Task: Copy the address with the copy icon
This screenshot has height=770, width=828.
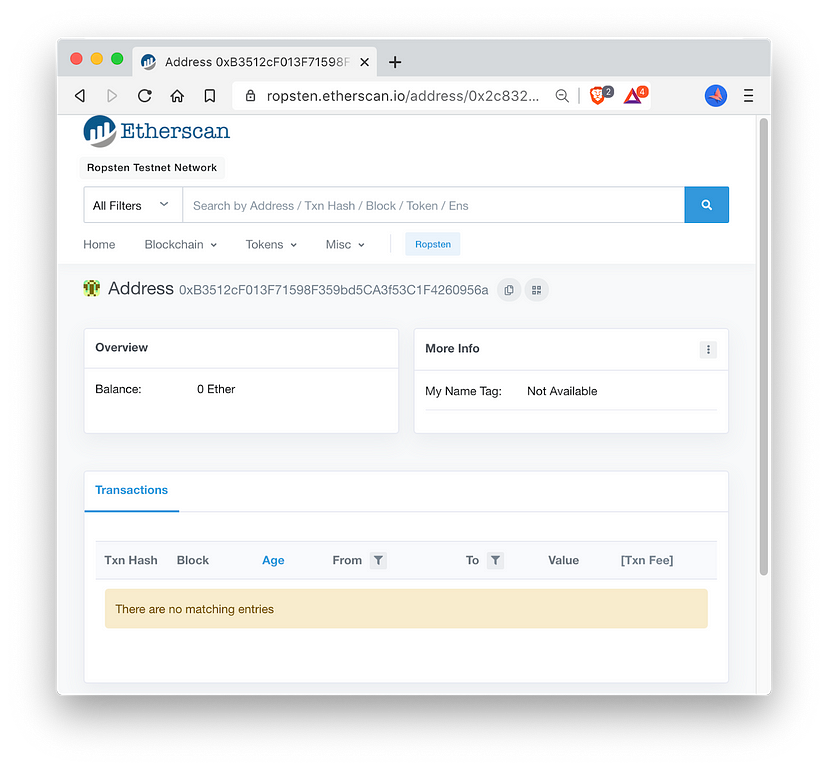Action: [x=509, y=290]
